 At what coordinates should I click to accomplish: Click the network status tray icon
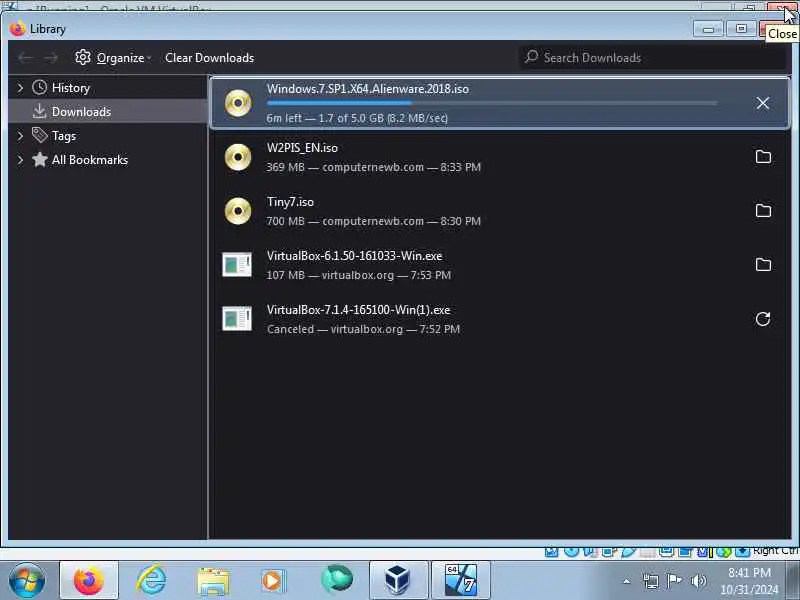coord(651,581)
